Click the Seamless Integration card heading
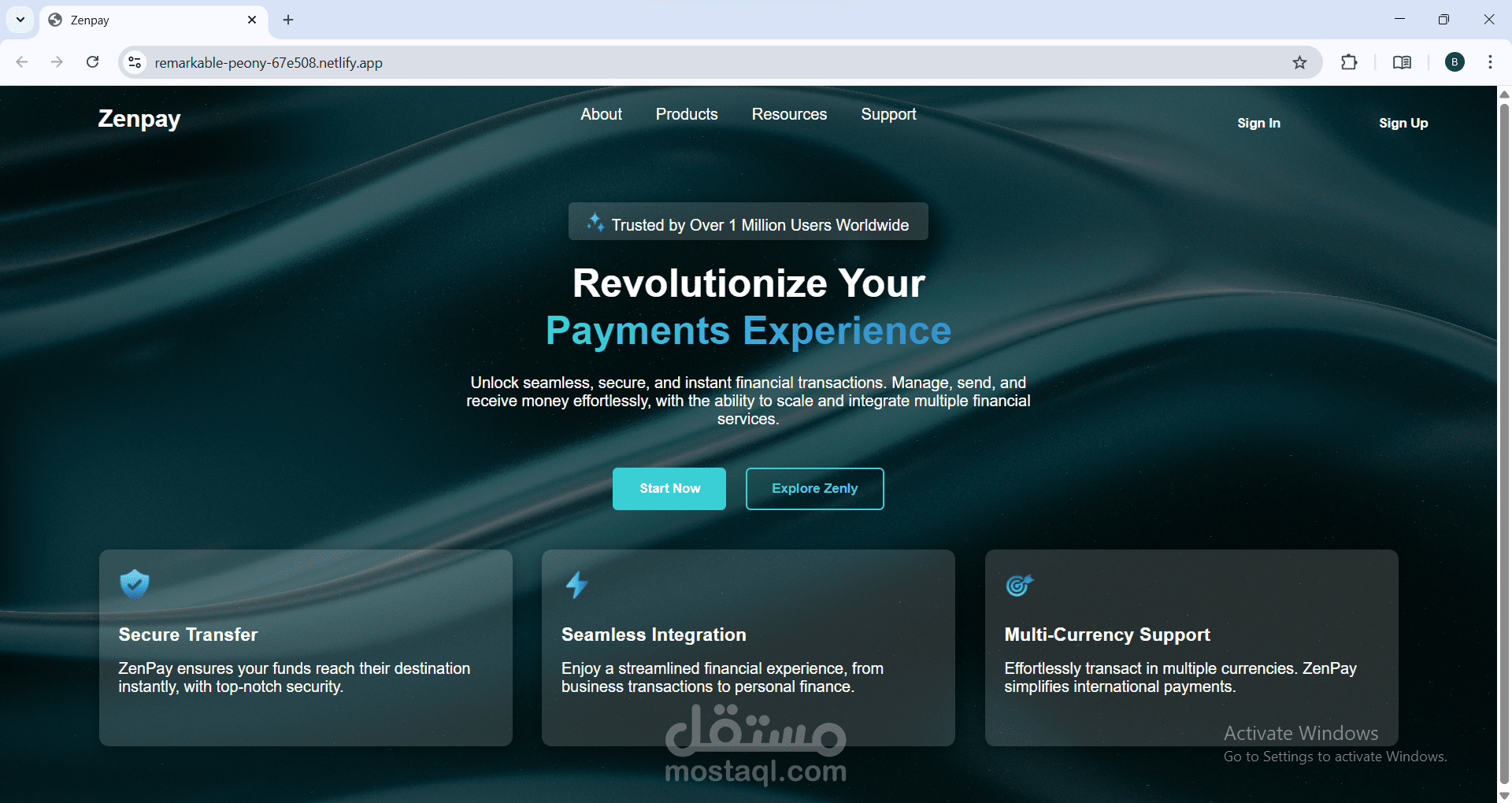The image size is (1512, 803). pyautogui.click(x=654, y=635)
